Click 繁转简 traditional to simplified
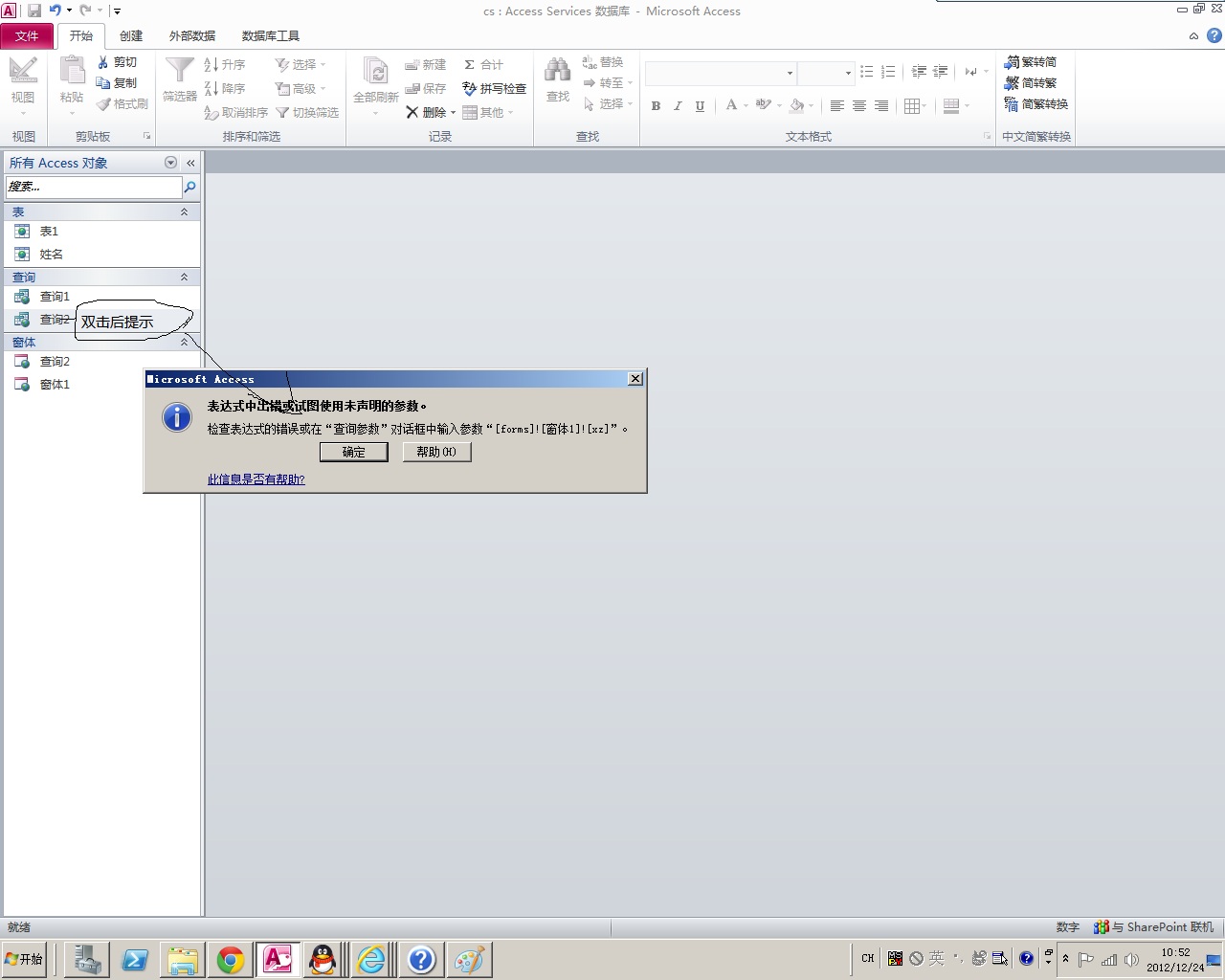This screenshot has width=1225, height=980. (x=1031, y=62)
